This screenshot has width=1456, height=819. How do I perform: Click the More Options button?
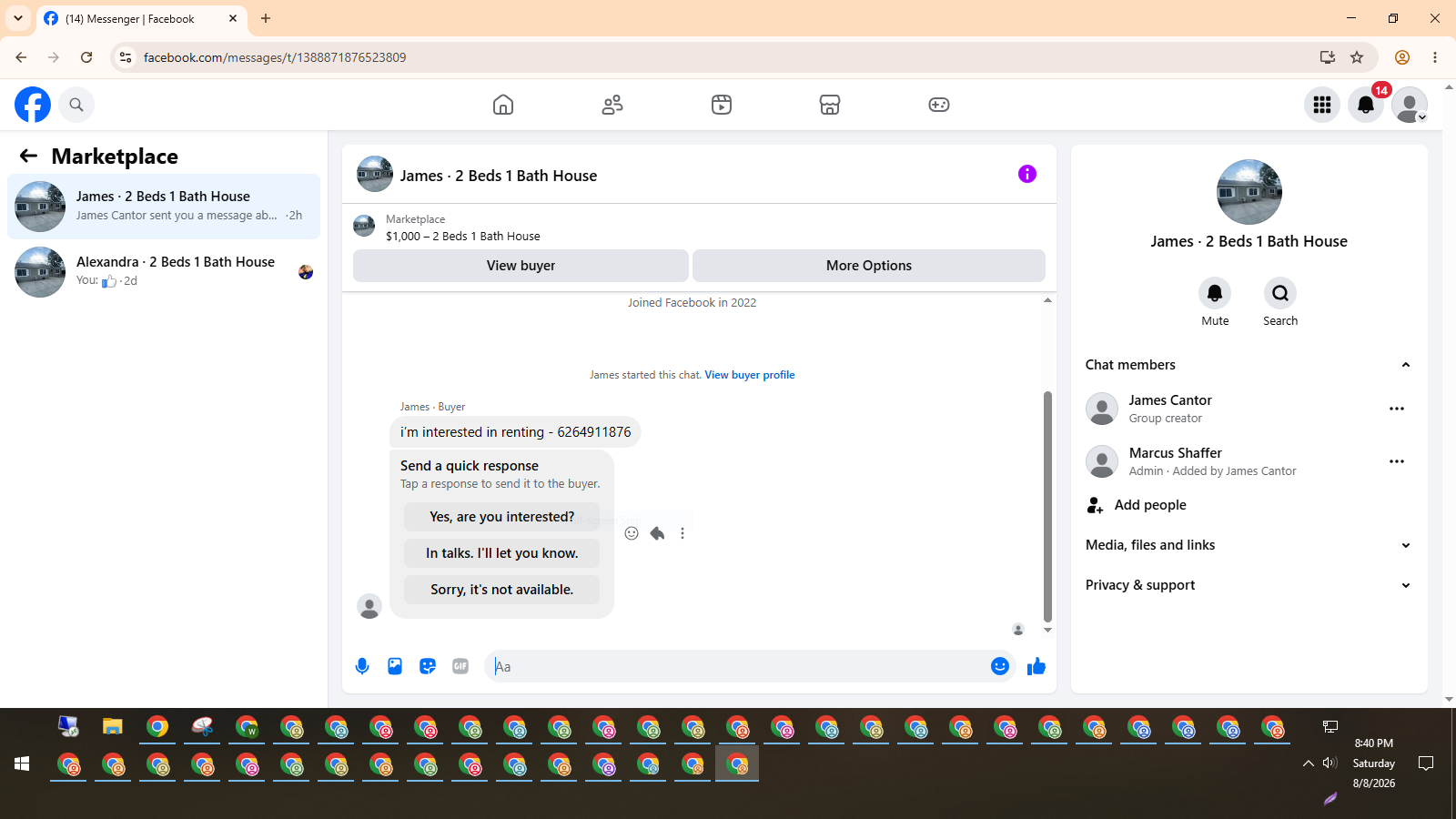coord(869,266)
